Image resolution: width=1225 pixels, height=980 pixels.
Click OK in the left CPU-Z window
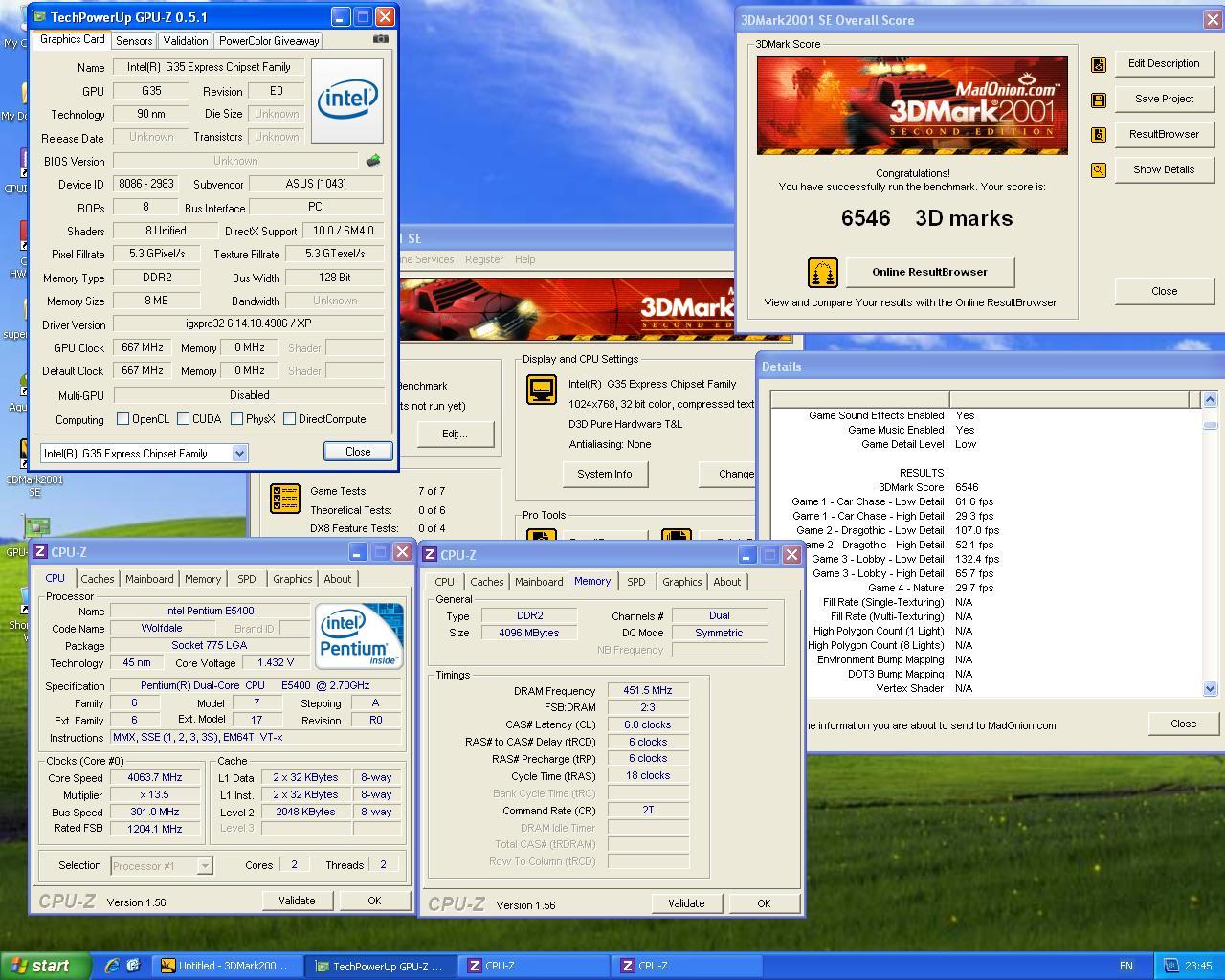click(x=374, y=901)
